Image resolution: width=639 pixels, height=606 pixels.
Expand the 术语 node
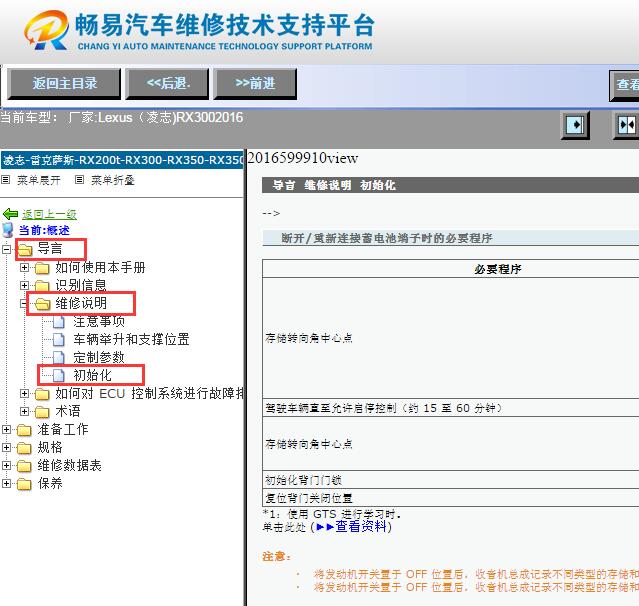(x=24, y=411)
